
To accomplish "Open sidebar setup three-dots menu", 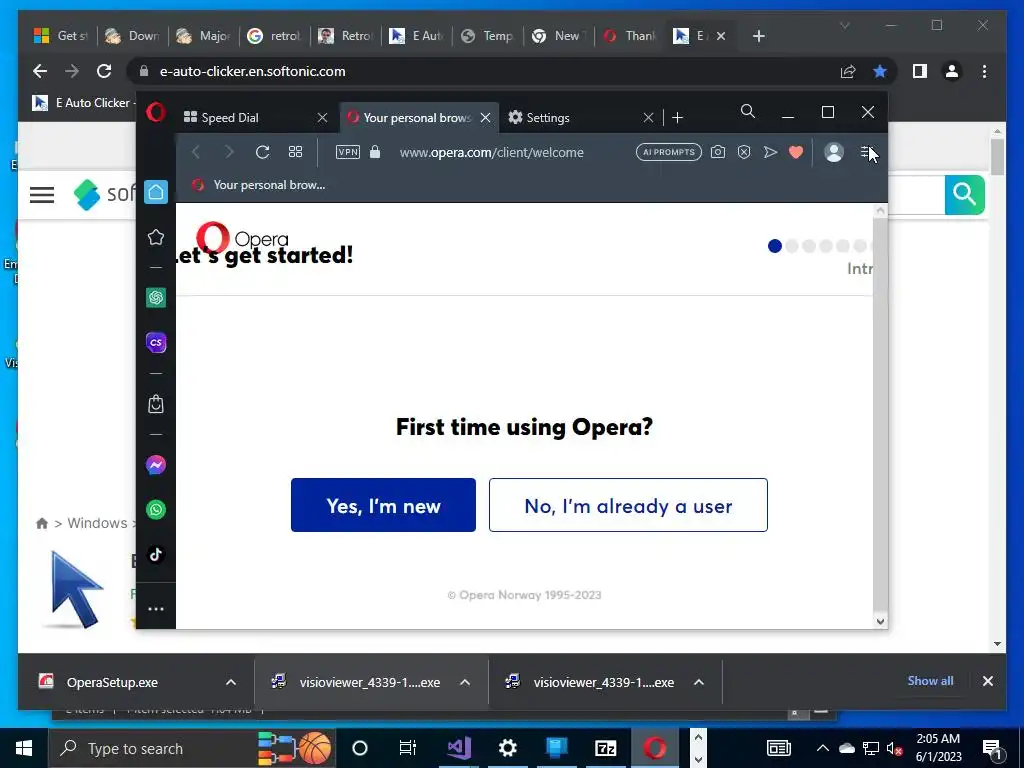I will coord(155,609).
